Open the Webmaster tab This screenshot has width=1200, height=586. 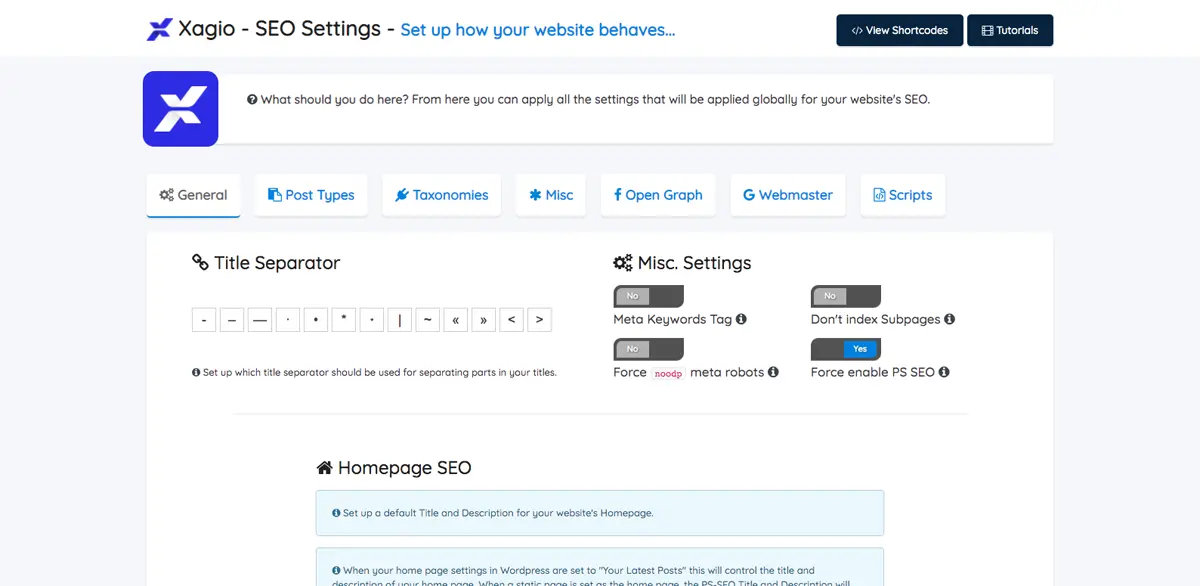(x=788, y=195)
